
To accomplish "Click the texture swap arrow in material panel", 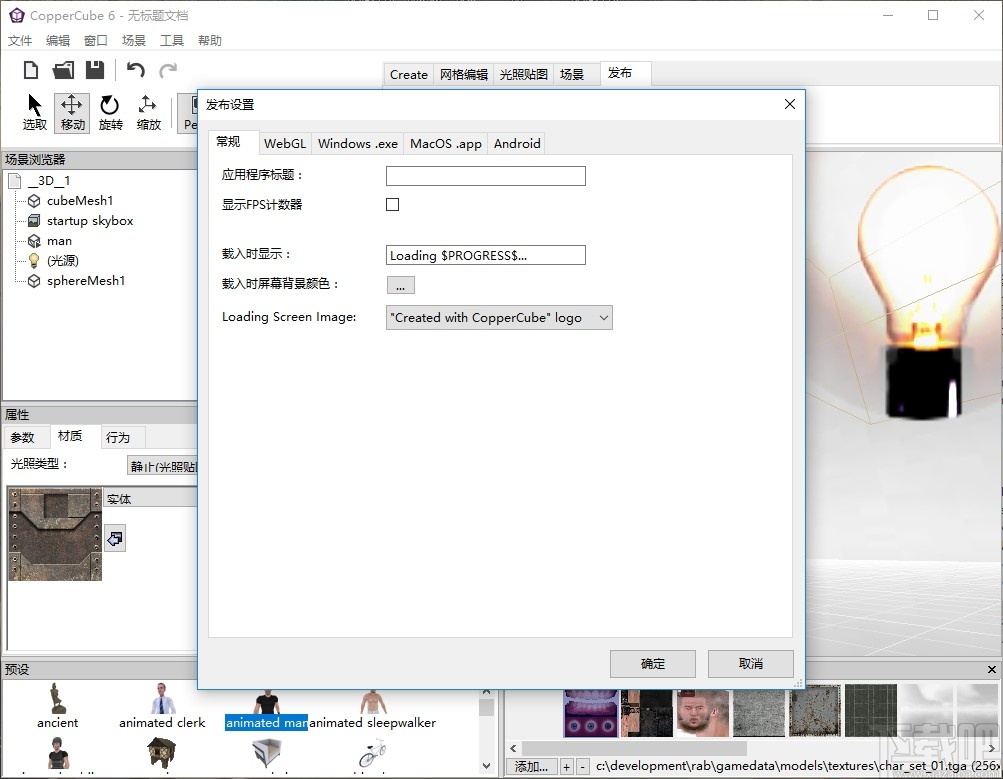I will [x=114, y=538].
